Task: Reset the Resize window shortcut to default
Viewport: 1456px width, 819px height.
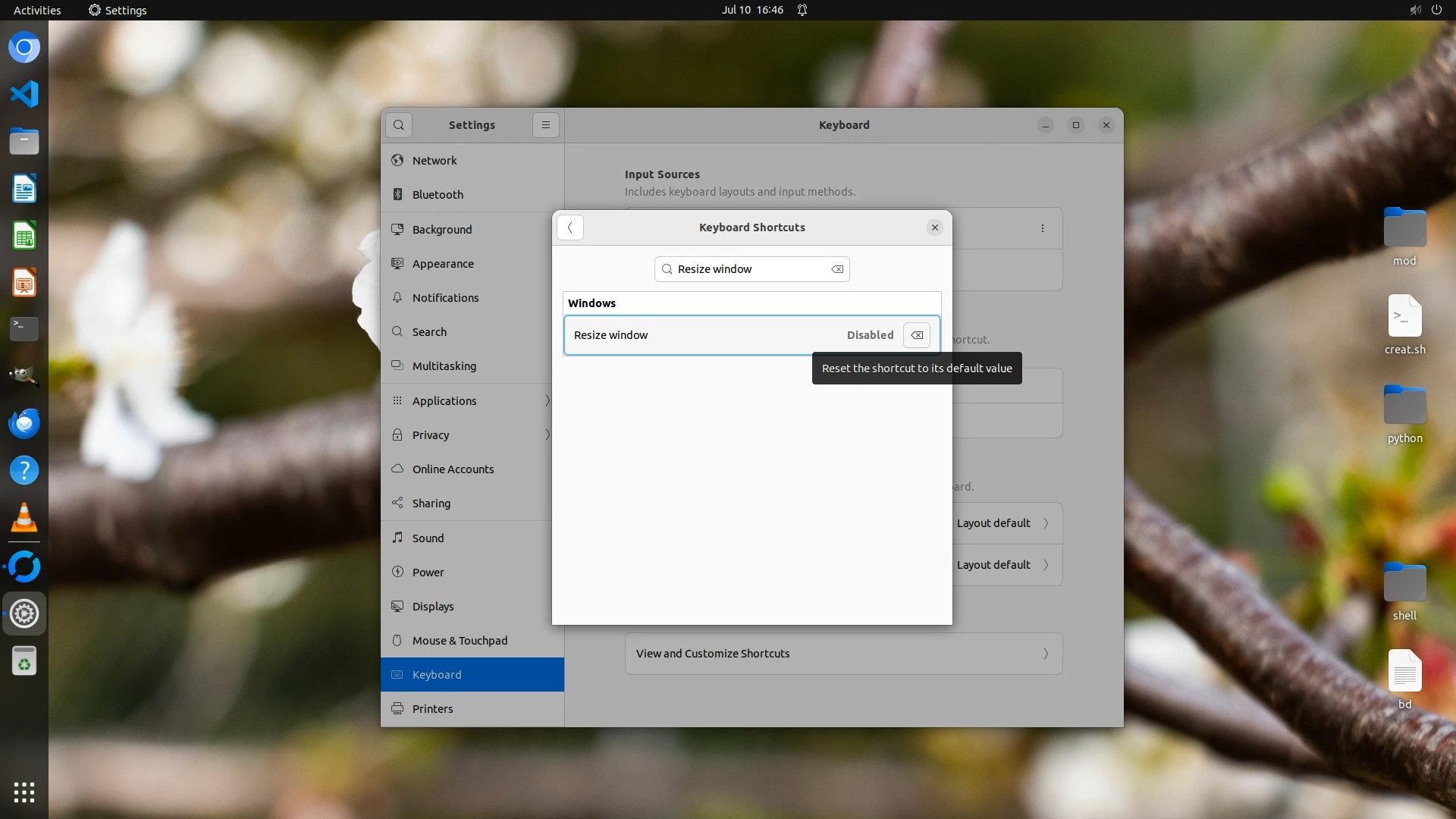Action: tap(916, 335)
